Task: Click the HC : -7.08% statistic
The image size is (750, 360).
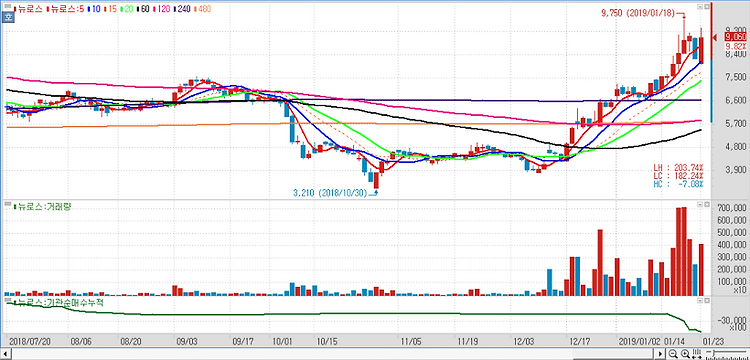Action: [678, 184]
